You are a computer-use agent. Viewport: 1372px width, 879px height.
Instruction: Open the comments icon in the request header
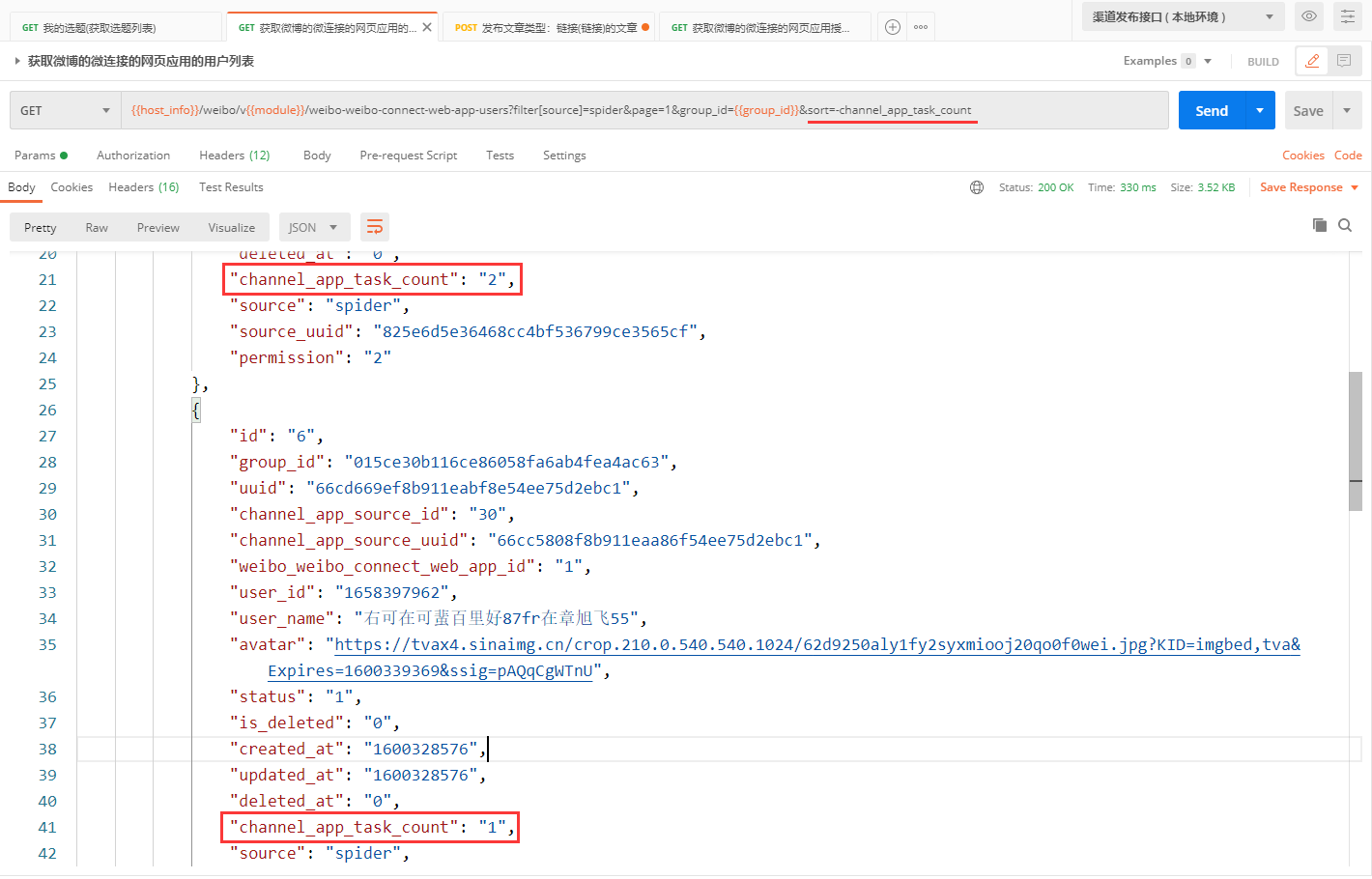pyautogui.click(x=1344, y=61)
